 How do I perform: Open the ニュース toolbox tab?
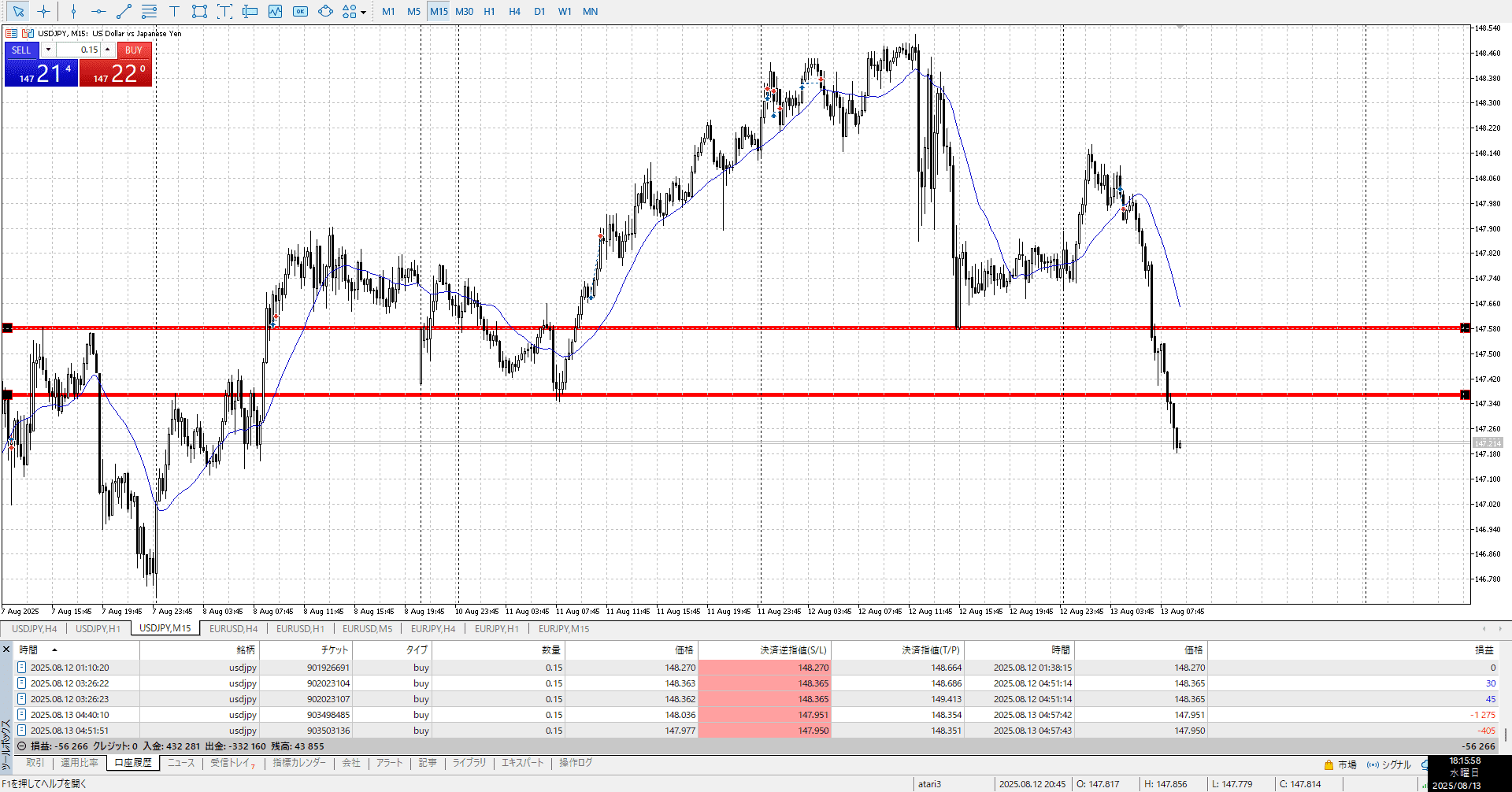pyautogui.click(x=180, y=763)
